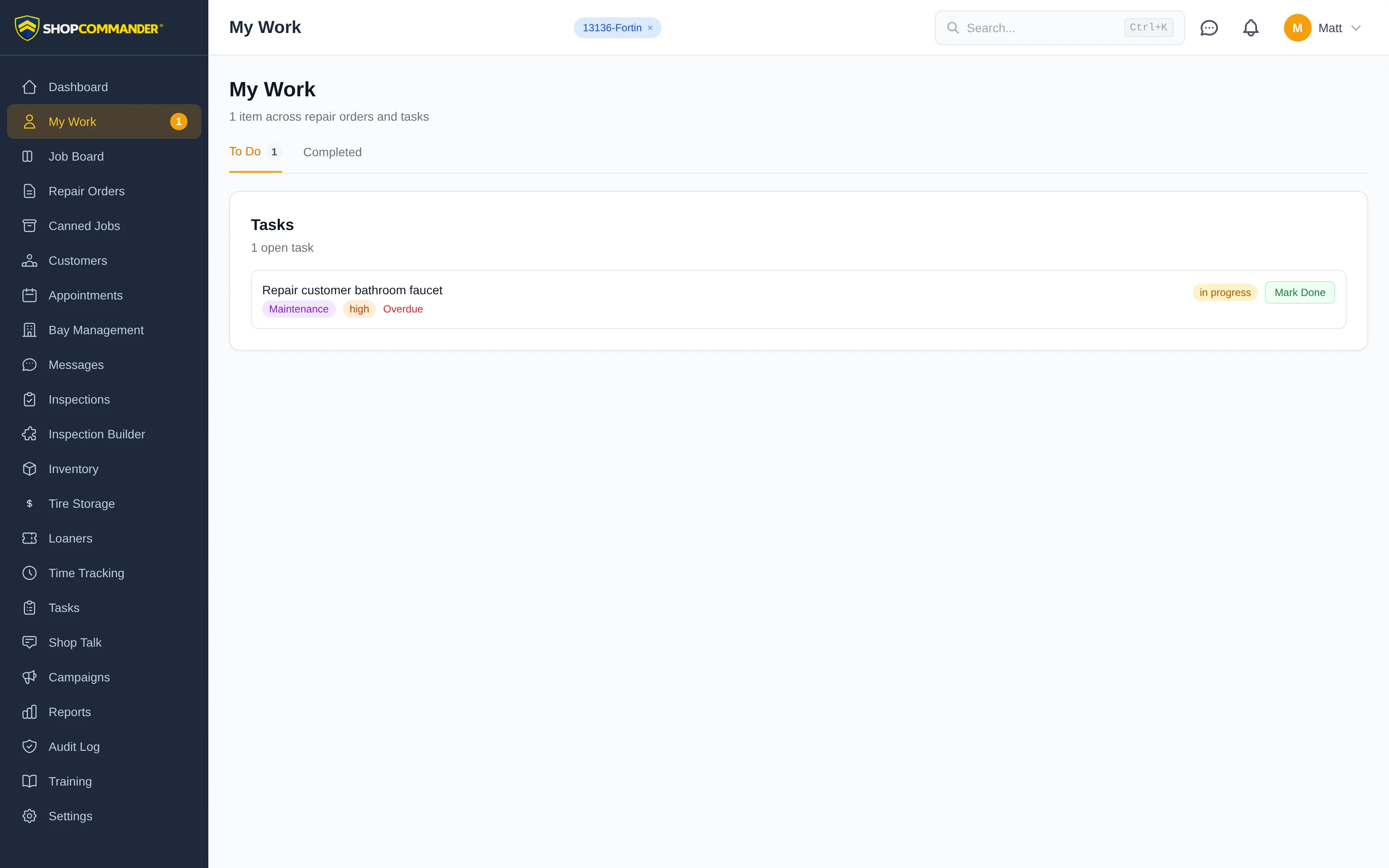The height and width of the screenshot is (868, 1389).
Task: Switch to the To Do tab
Action: (x=255, y=152)
